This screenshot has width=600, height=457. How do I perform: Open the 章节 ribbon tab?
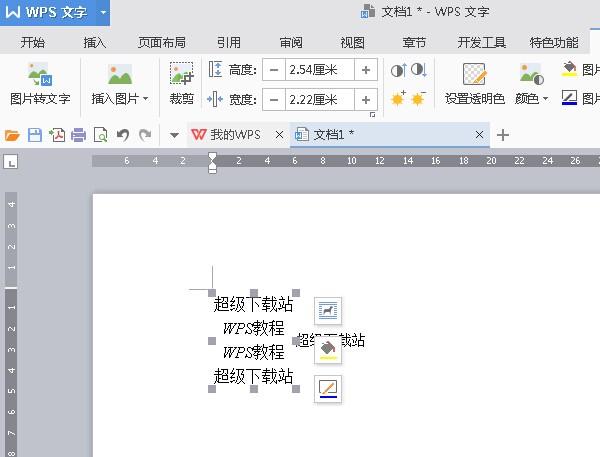pos(414,42)
